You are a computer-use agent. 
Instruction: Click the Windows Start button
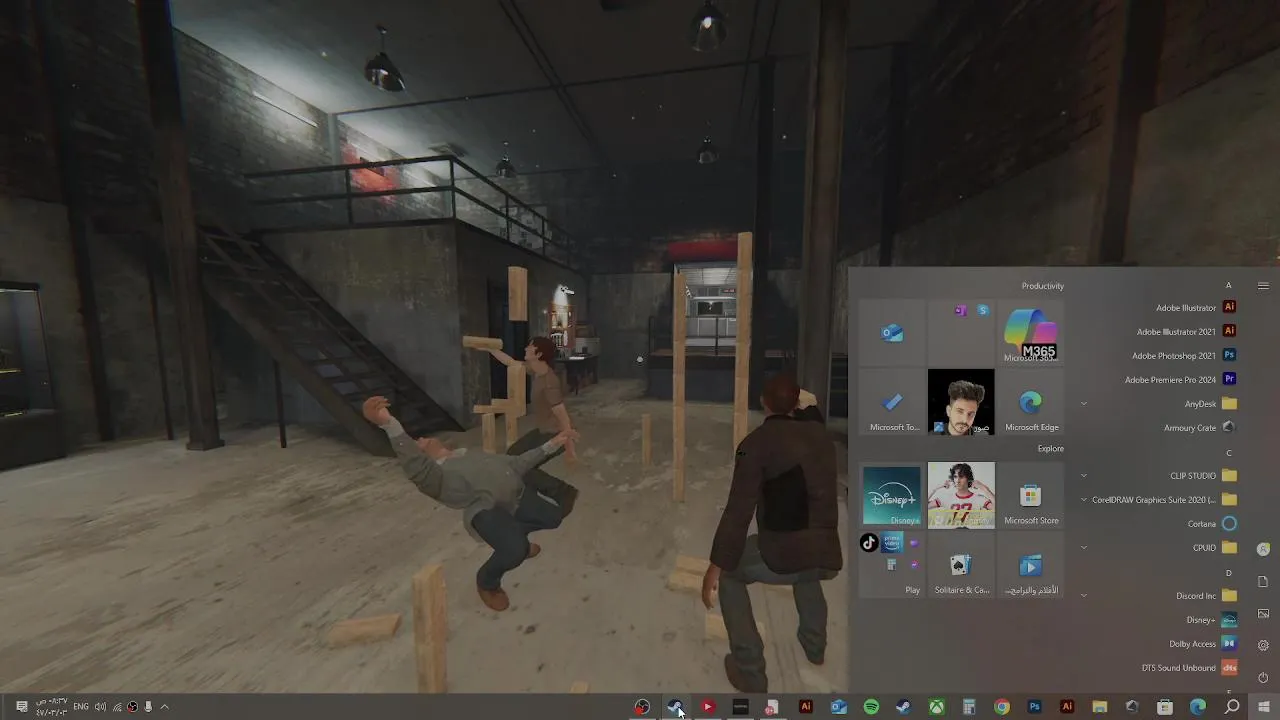click(1264, 707)
